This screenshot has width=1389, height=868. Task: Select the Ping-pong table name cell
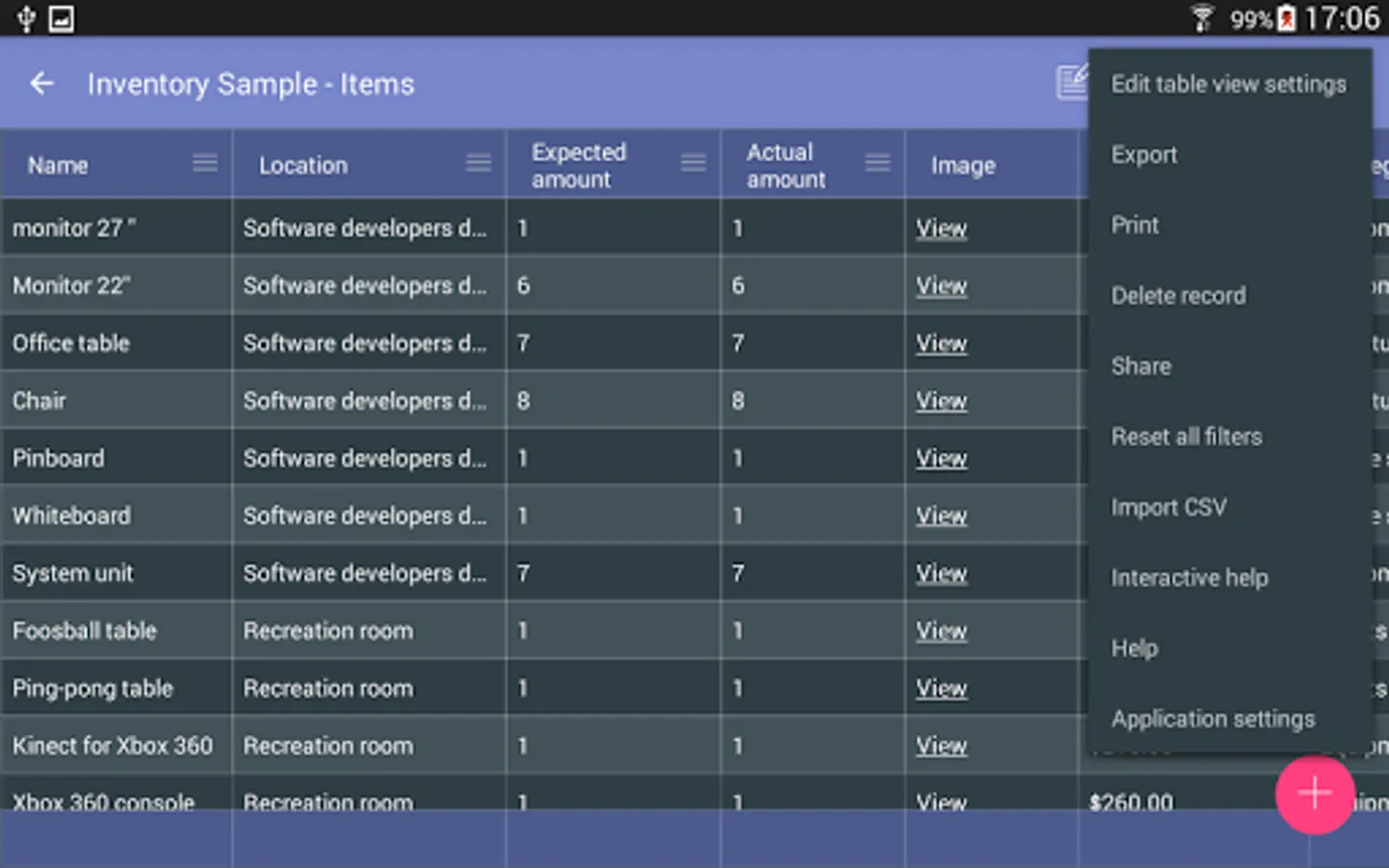point(117,688)
